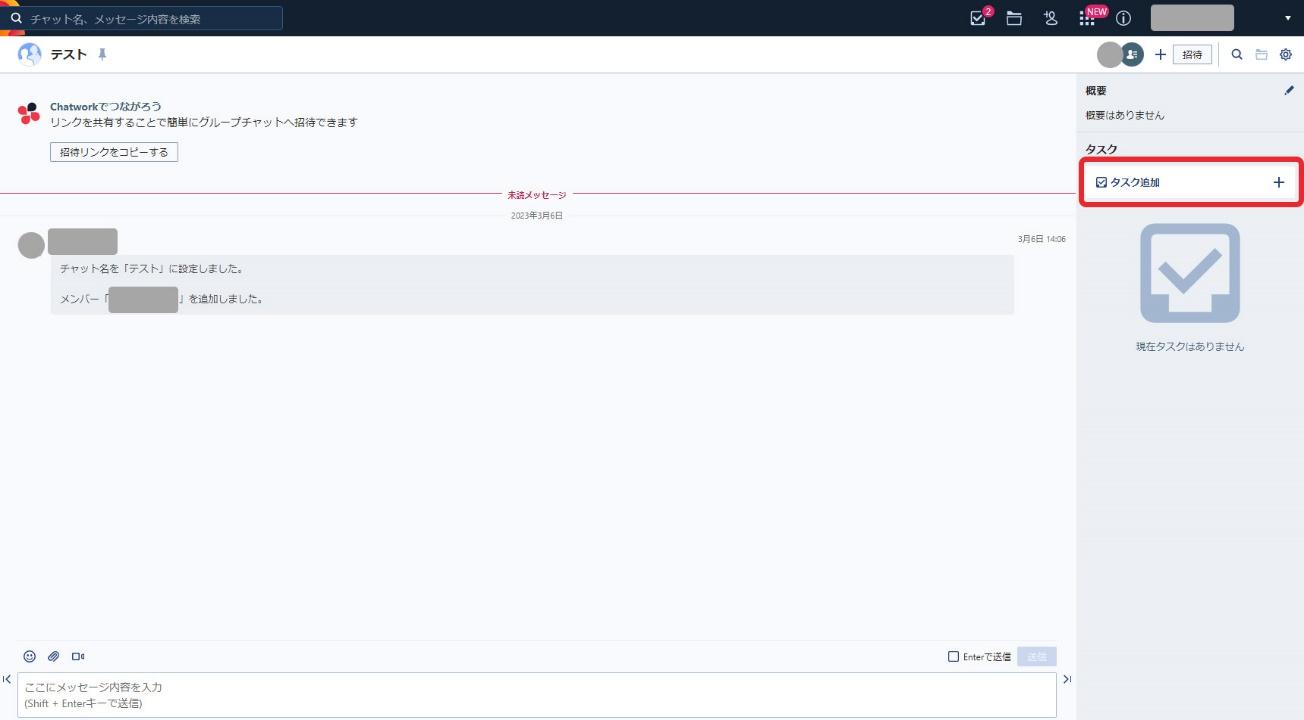Enable the Enterで送信 checkbox
This screenshot has height=720, width=1304.
click(953, 656)
